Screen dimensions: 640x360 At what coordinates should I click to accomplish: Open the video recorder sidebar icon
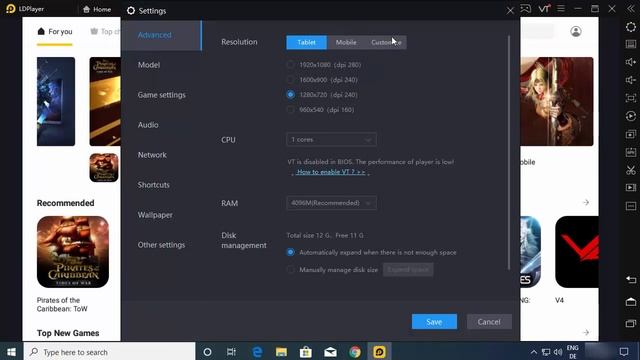tap(631, 188)
